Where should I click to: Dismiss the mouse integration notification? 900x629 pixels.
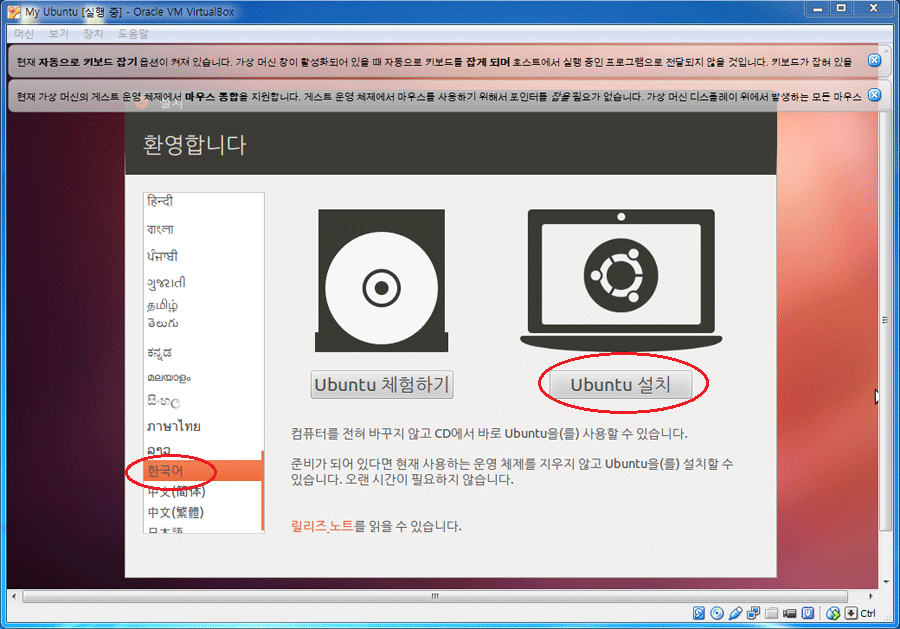tap(874, 95)
